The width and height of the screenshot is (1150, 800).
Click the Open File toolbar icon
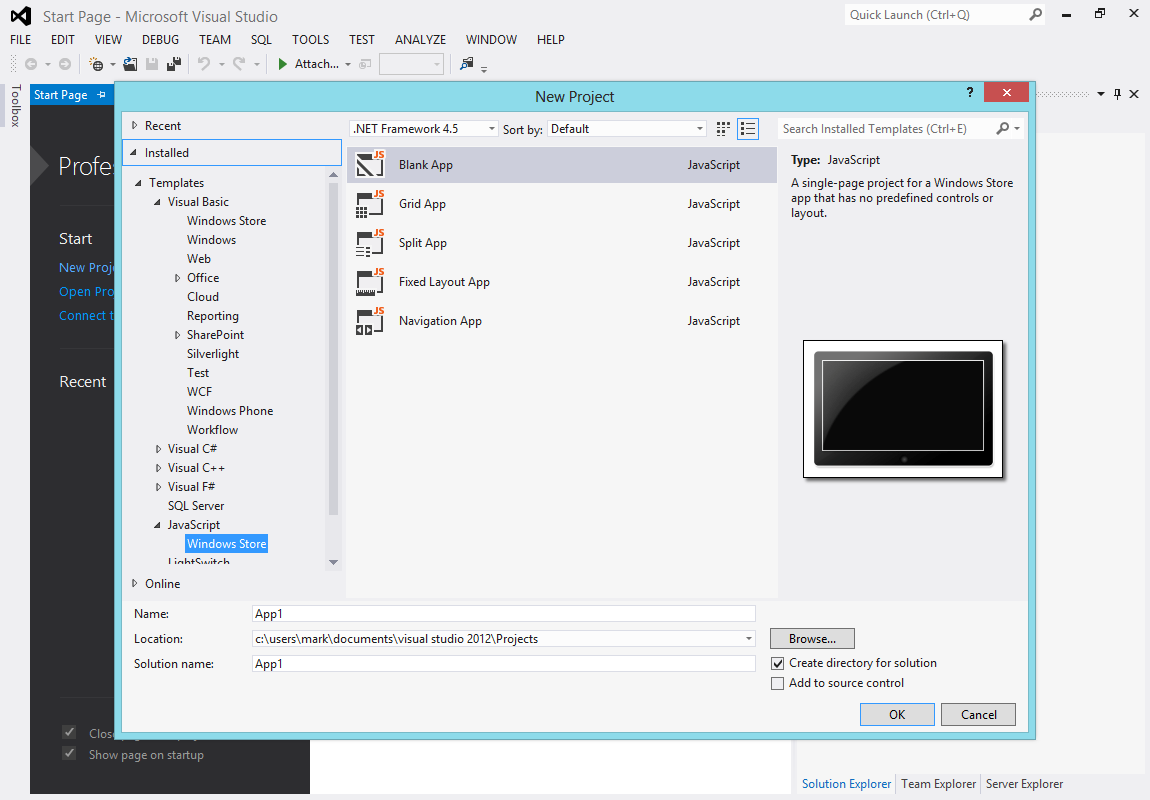(130, 65)
